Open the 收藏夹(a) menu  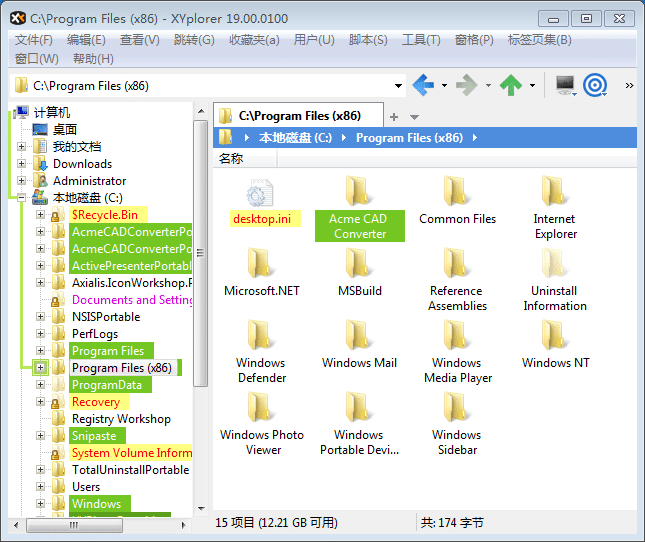tap(254, 40)
